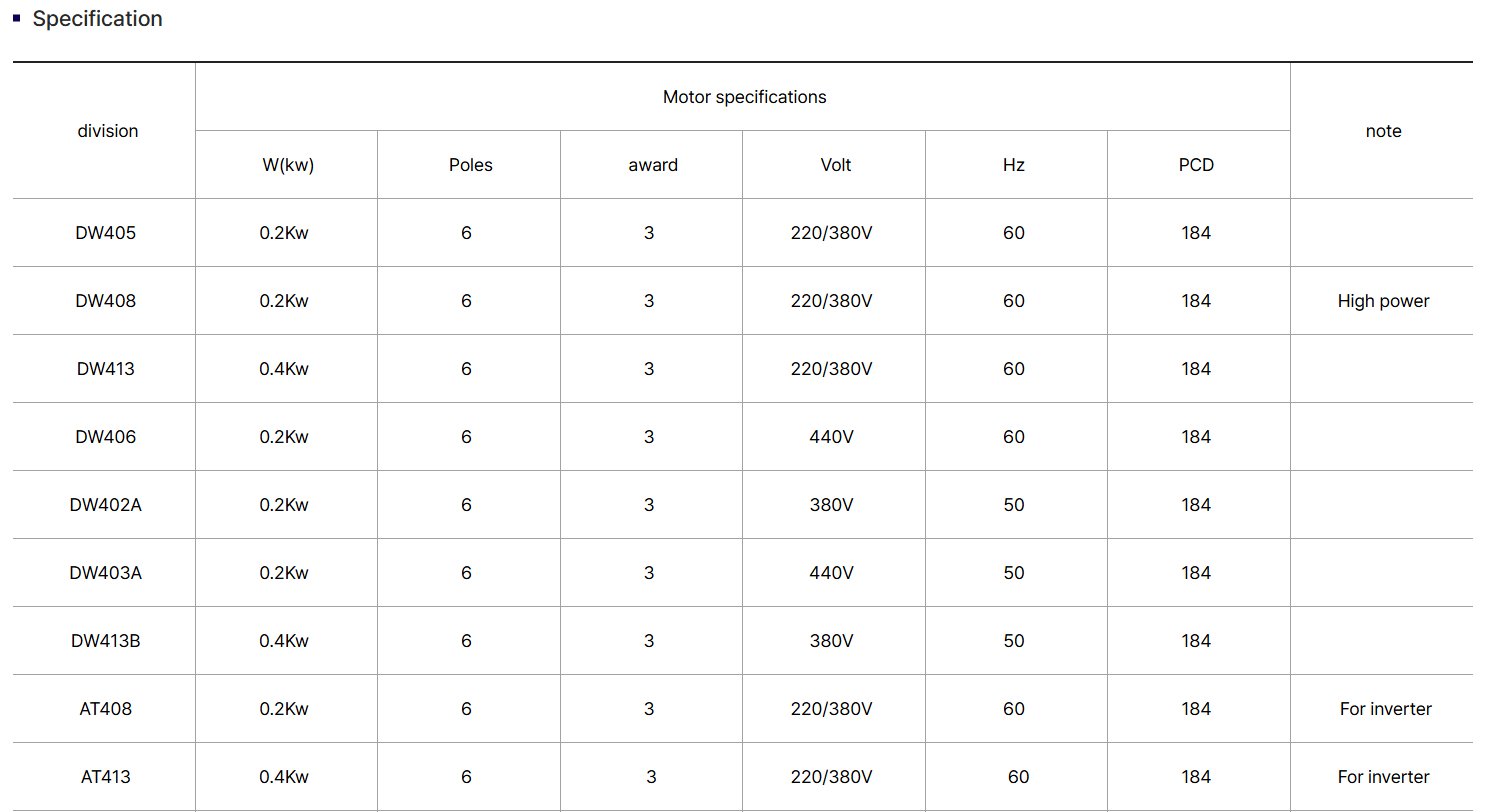Click the DW405 model cell

tap(106, 233)
